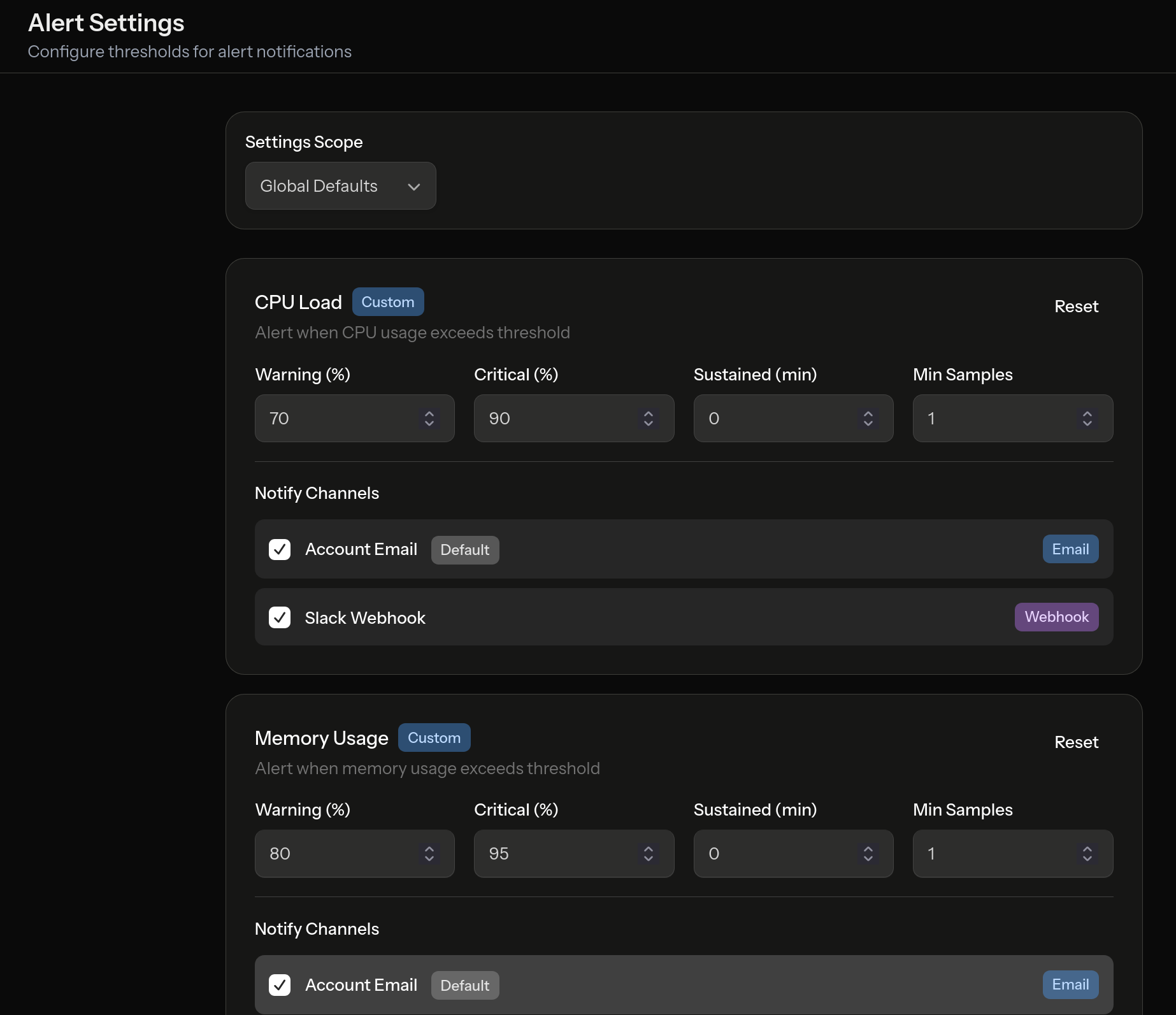
Task: Click stepper arrows on Memory Min Samples field
Action: pyautogui.click(x=1087, y=854)
